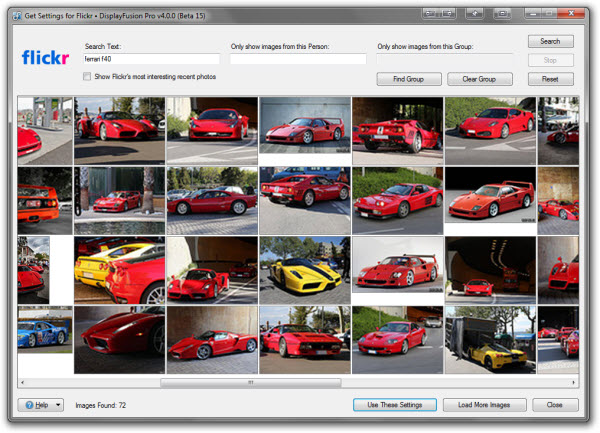
Task: Click the Clear Group button
Action: [x=479, y=79]
